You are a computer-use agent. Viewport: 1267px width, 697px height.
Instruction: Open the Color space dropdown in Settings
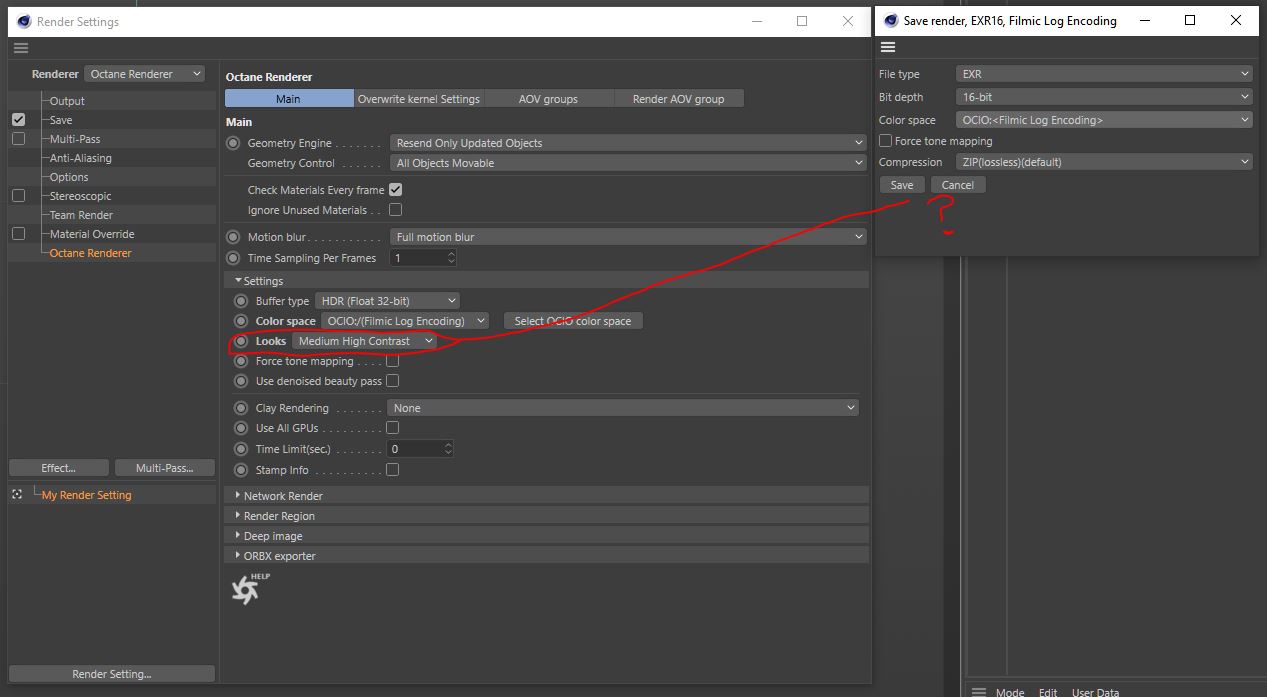pyautogui.click(x=405, y=321)
